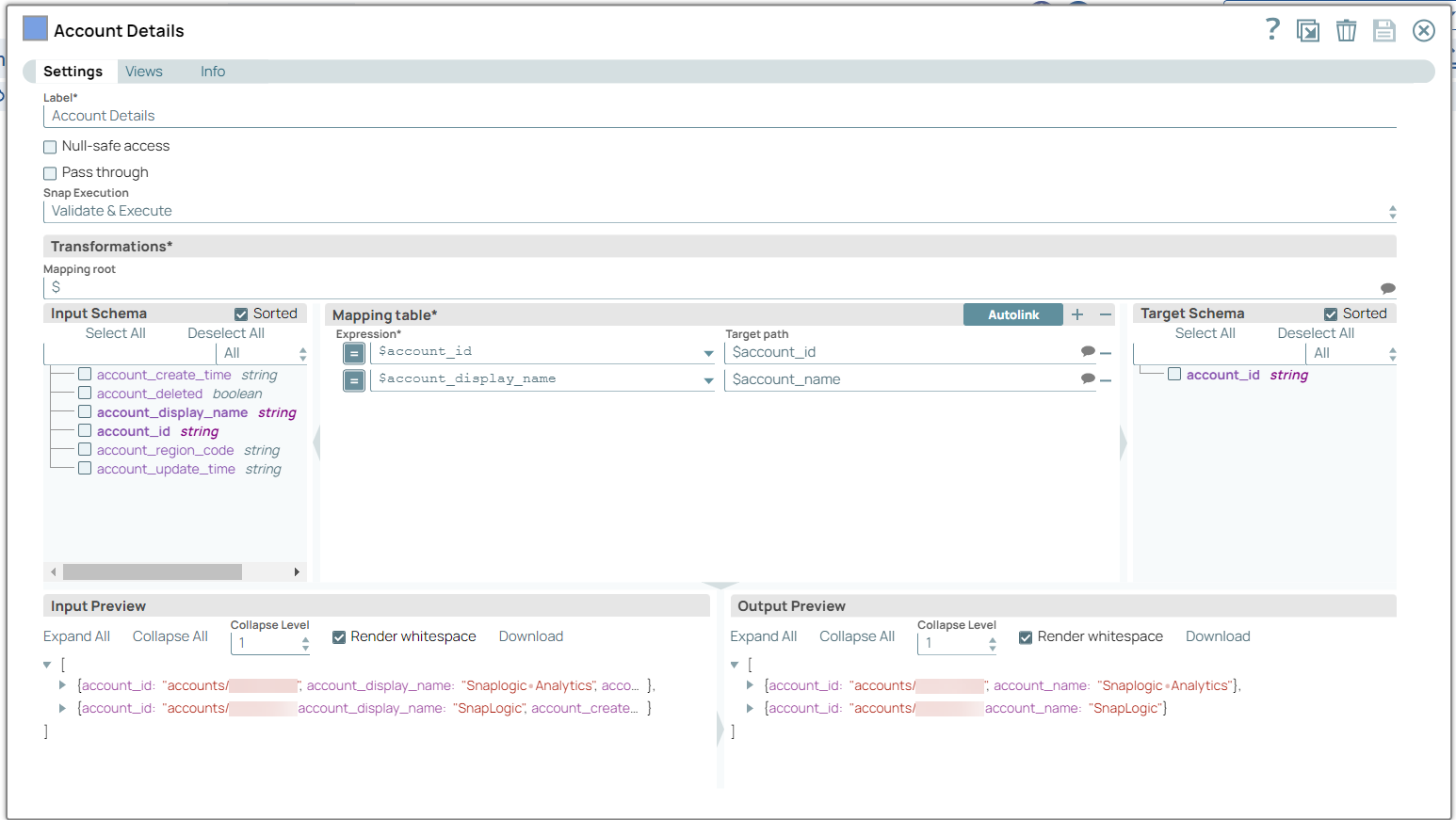Toggle expression mode on the $account_id row
Screen dimensions: 1456x820
click(x=353, y=351)
